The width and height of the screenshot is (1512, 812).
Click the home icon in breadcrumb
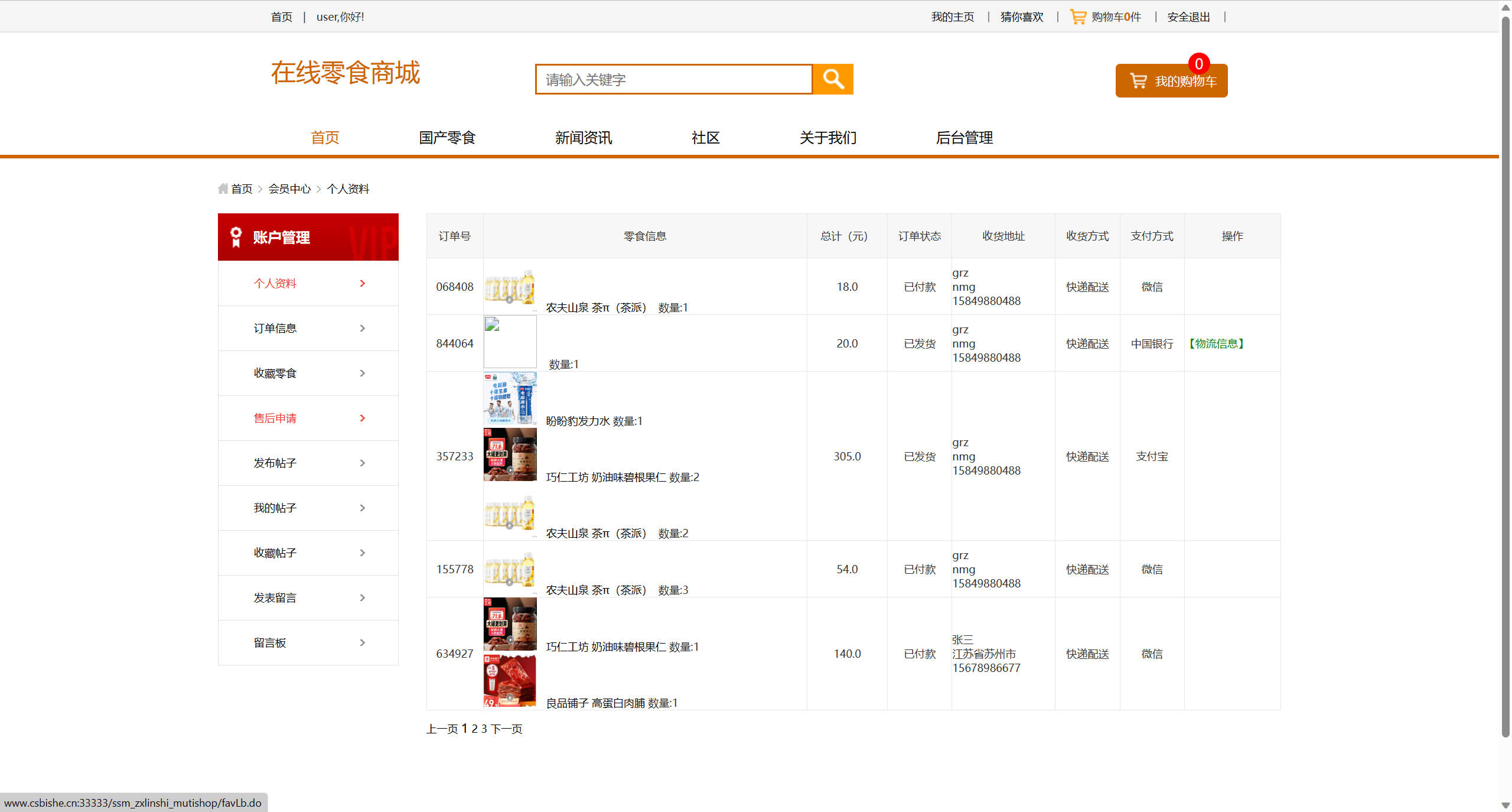point(223,189)
